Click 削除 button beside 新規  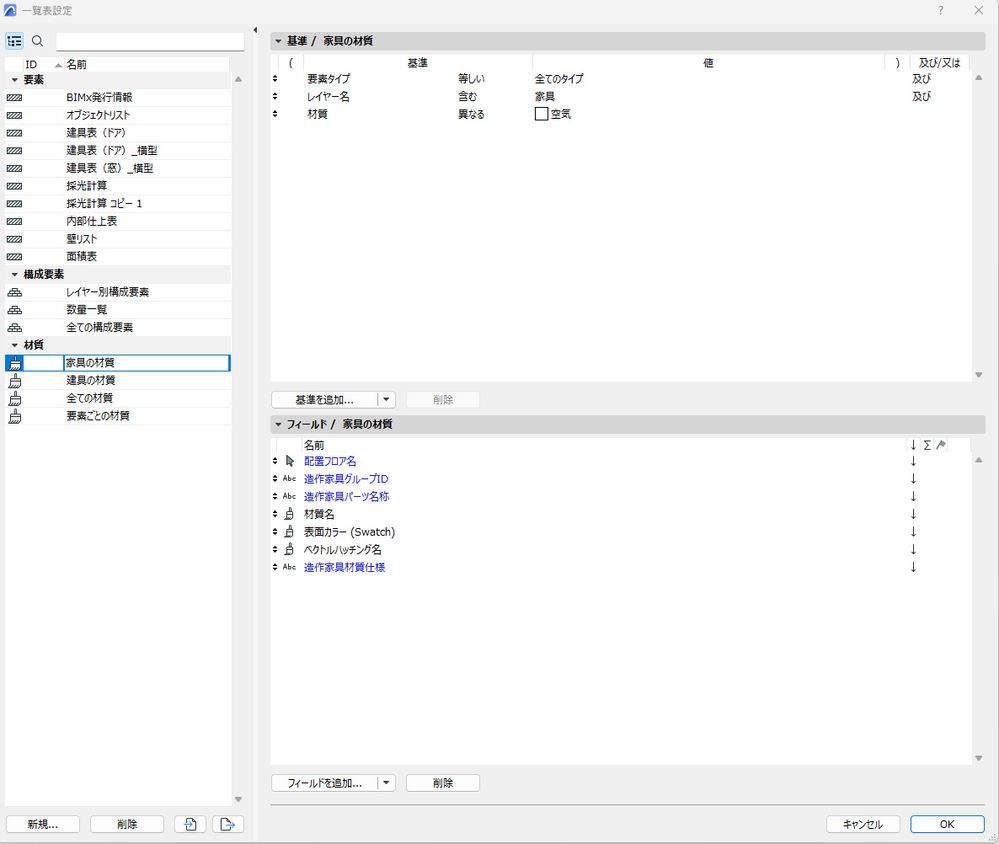pos(127,824)
